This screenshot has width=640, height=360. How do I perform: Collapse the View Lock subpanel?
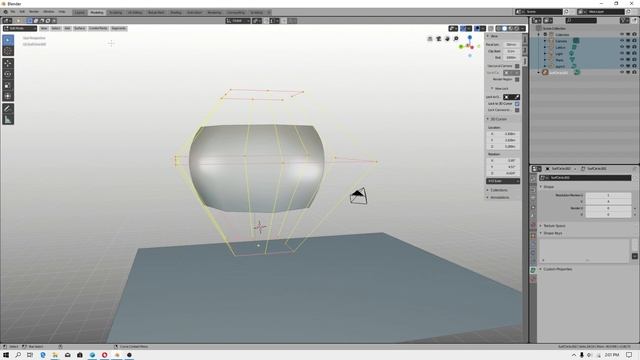pos(492,89)
